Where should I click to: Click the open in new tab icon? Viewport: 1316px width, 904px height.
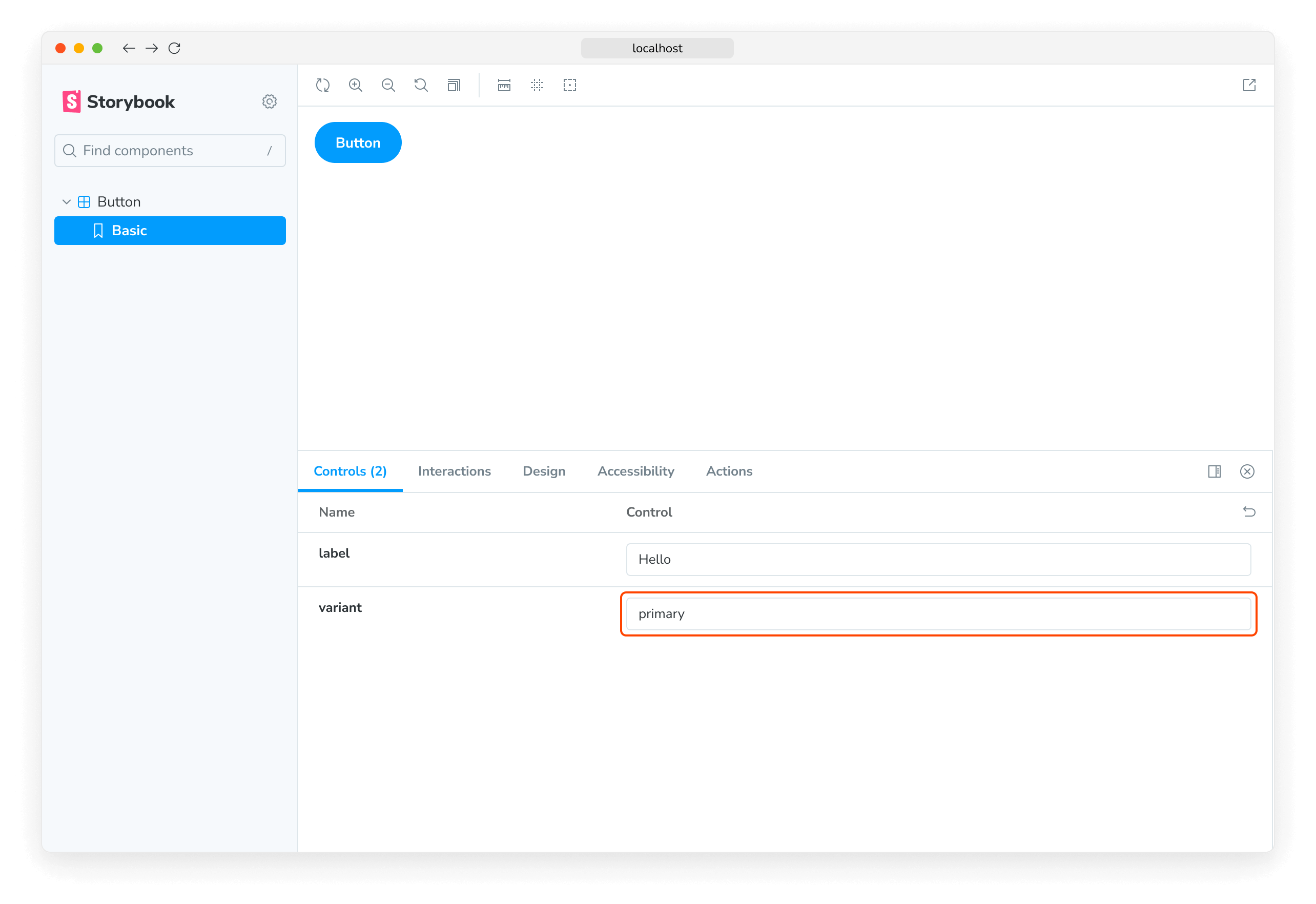(x=1249, y=85)
